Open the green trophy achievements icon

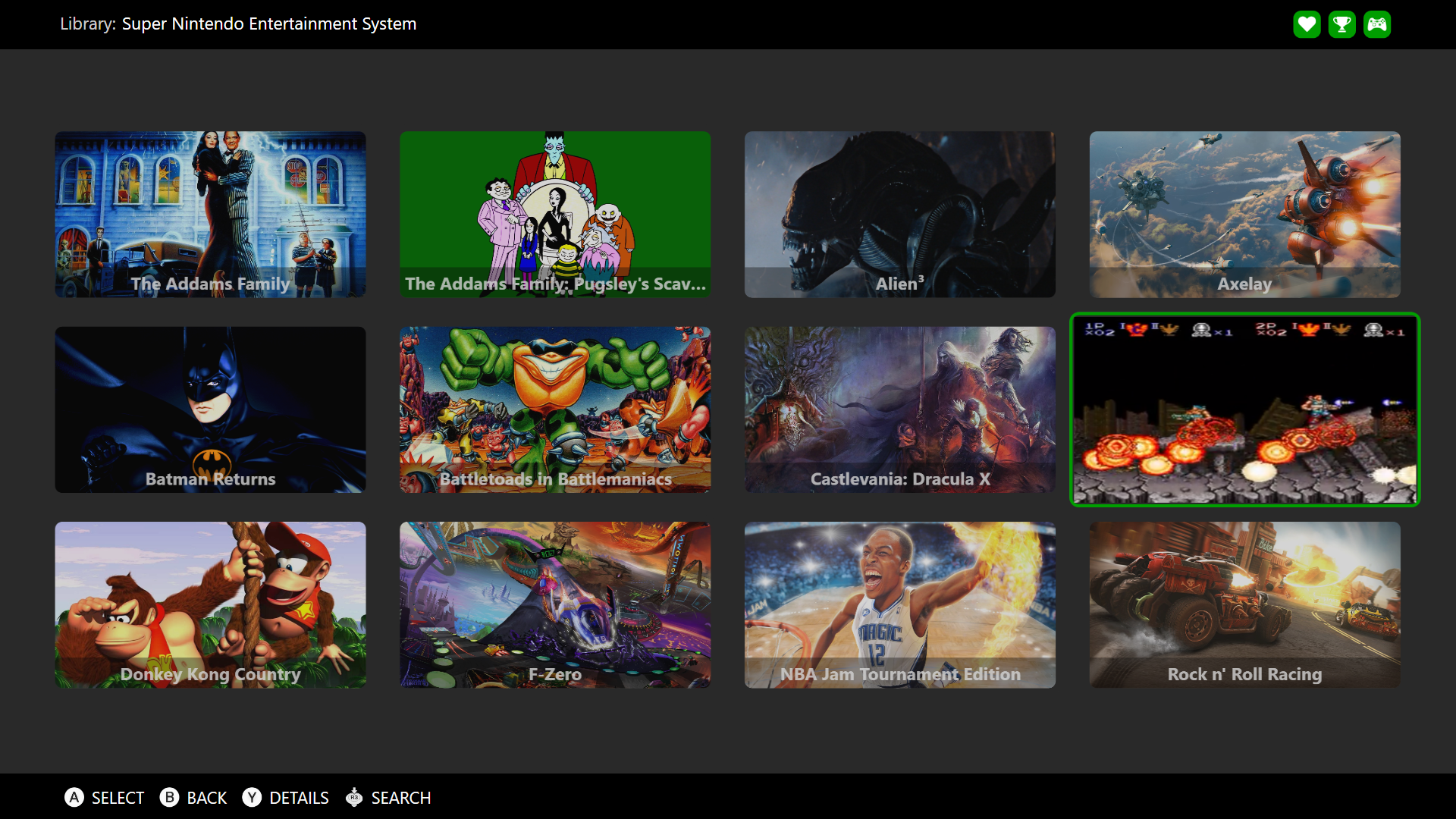click(1341, 24)
